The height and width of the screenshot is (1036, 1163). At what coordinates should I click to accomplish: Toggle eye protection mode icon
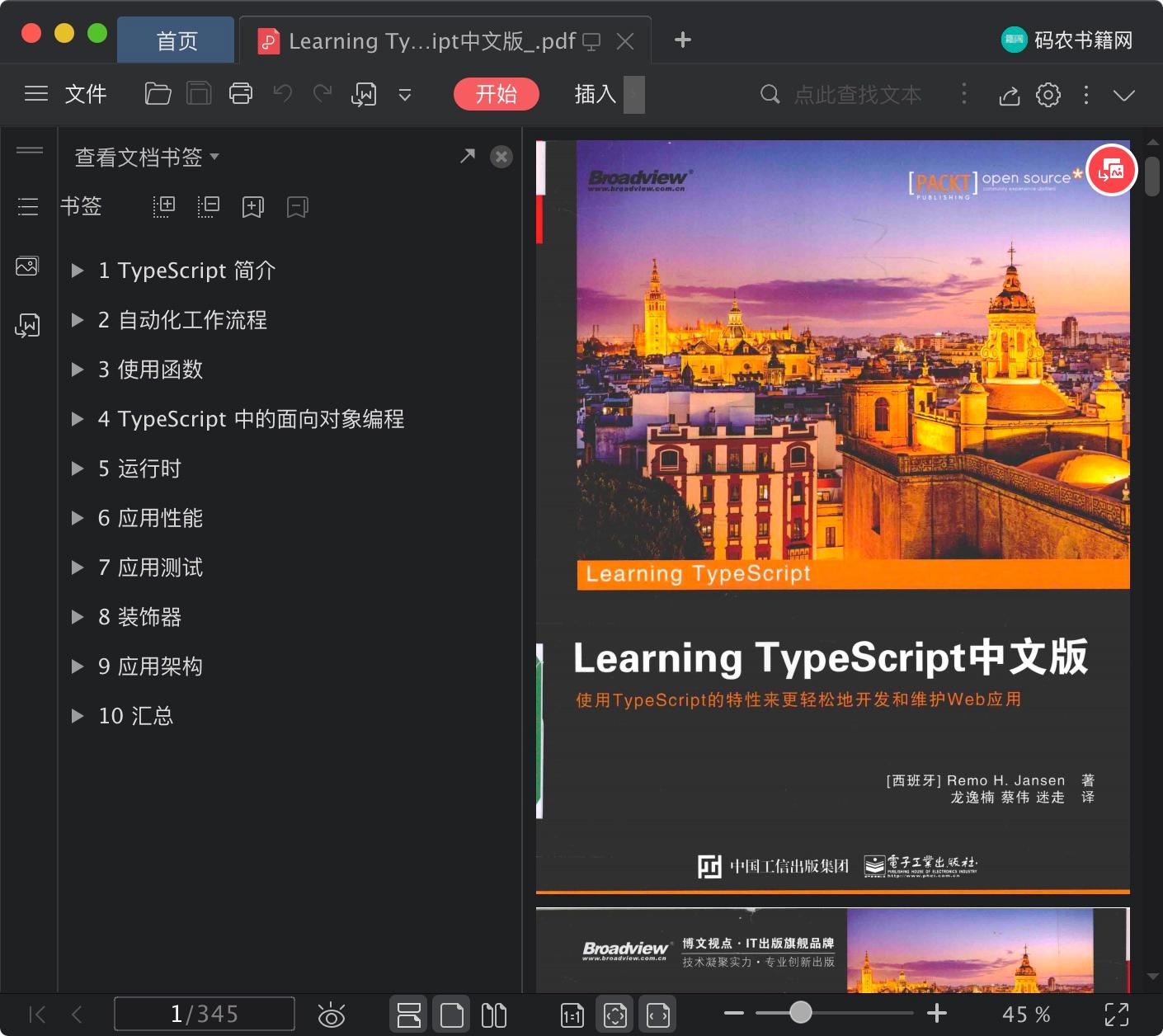[x=332, y=1015]
